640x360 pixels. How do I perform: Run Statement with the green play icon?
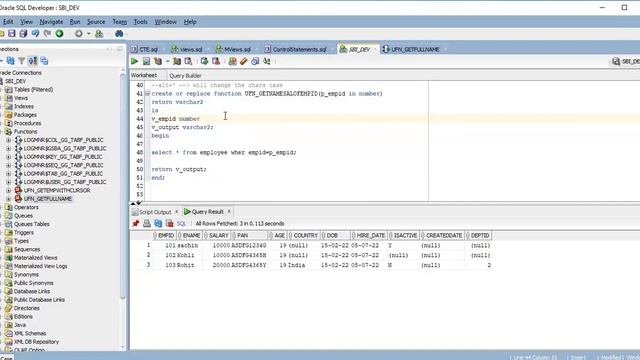(x=134, y=61)
